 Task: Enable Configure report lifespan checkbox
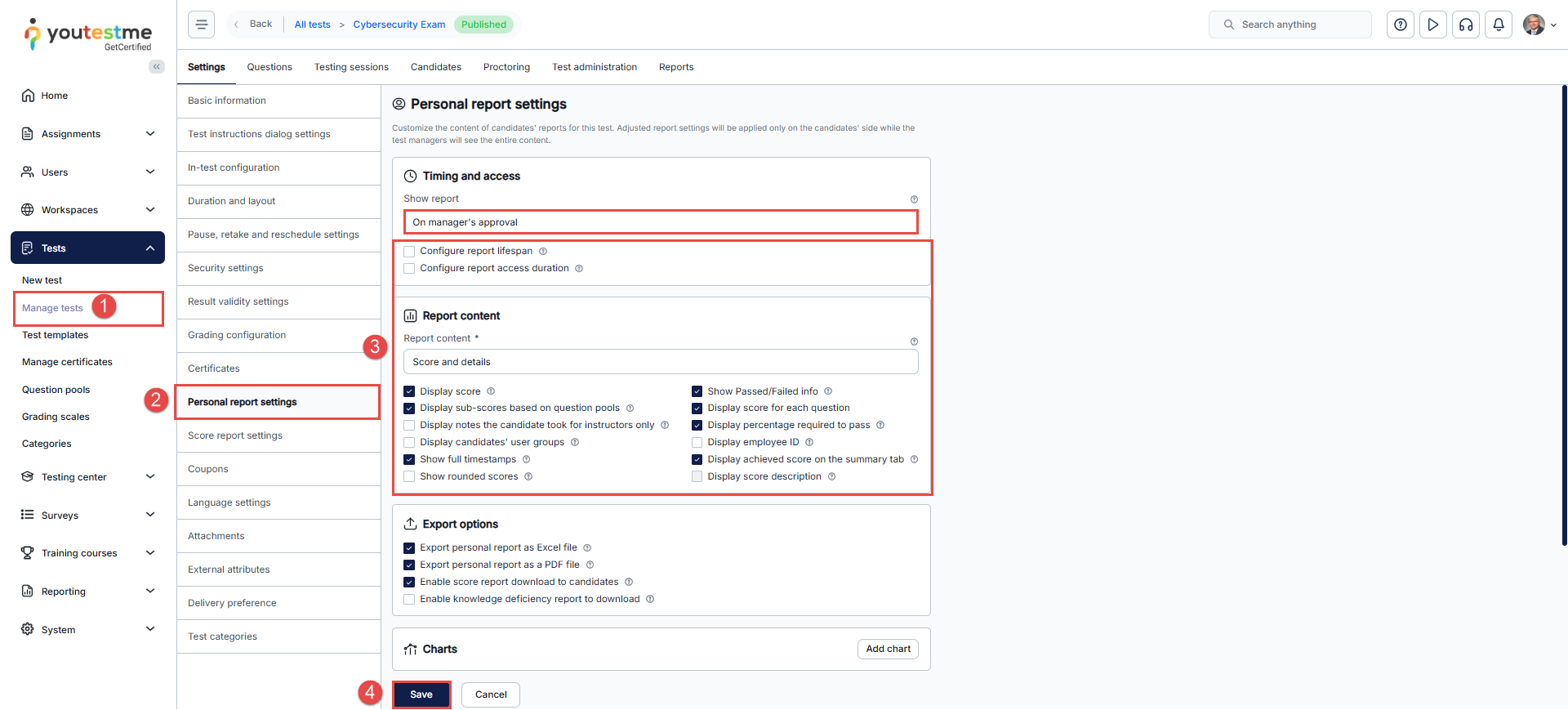(x=409, y=252)
